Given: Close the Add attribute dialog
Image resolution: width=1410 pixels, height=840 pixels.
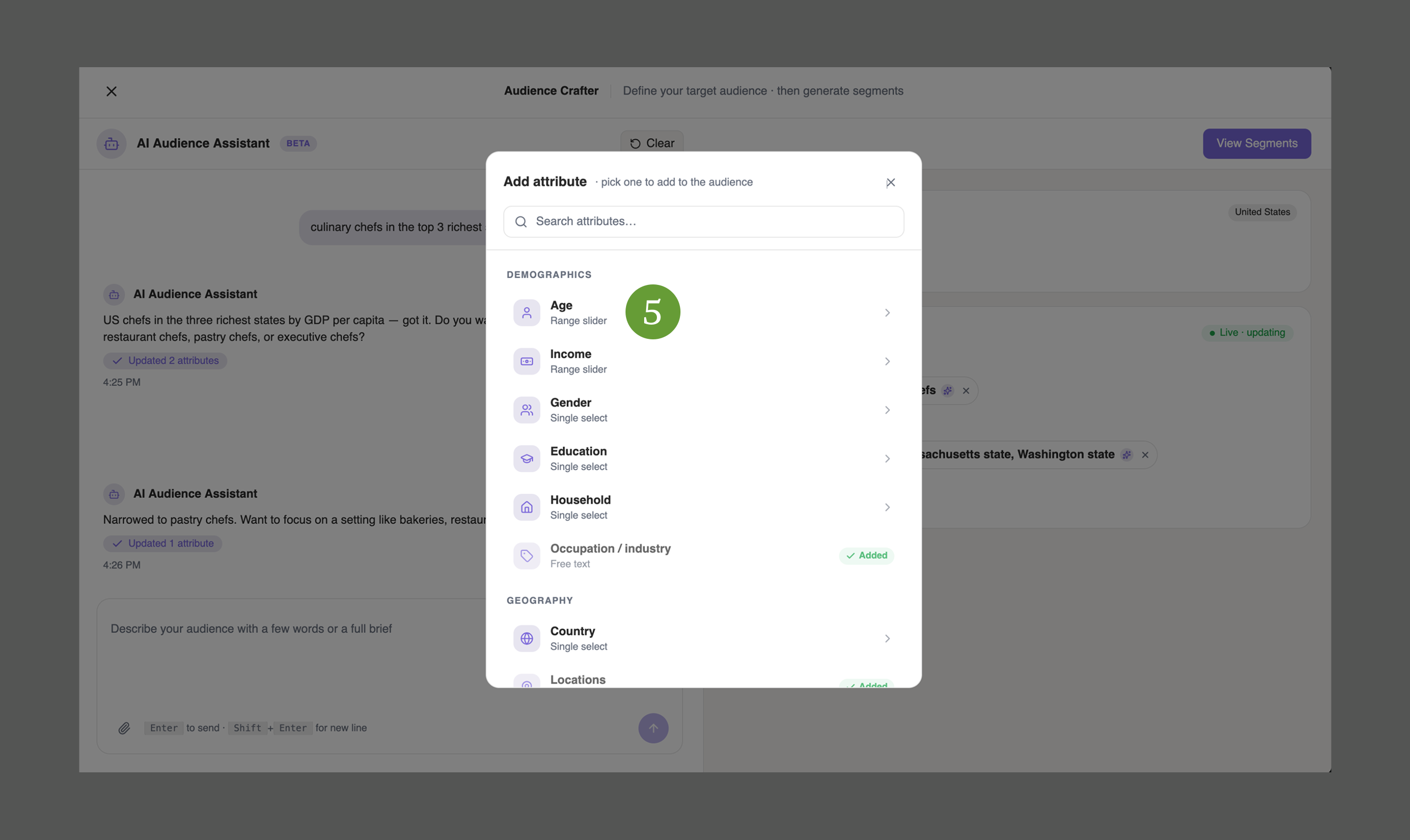Looking at the screenshot, I should point(890,182).
